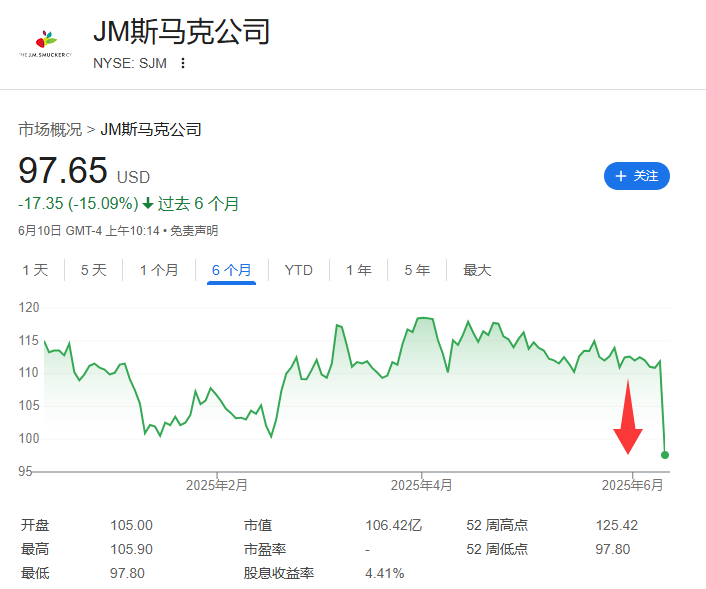Click the 免责声明 disclaimer link
The image size is (706, 589).
[x=194, y=231]
